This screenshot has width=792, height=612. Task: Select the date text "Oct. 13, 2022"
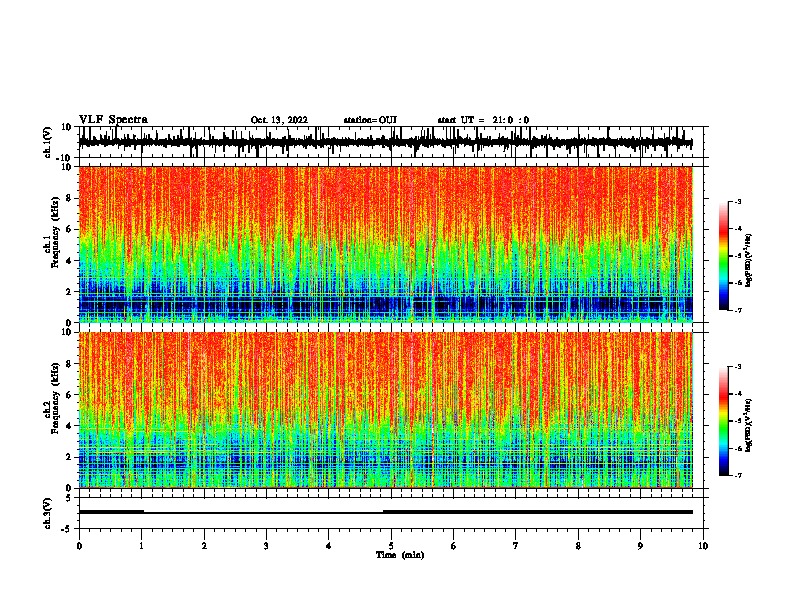pyautogui.click(x=279, y=120)
